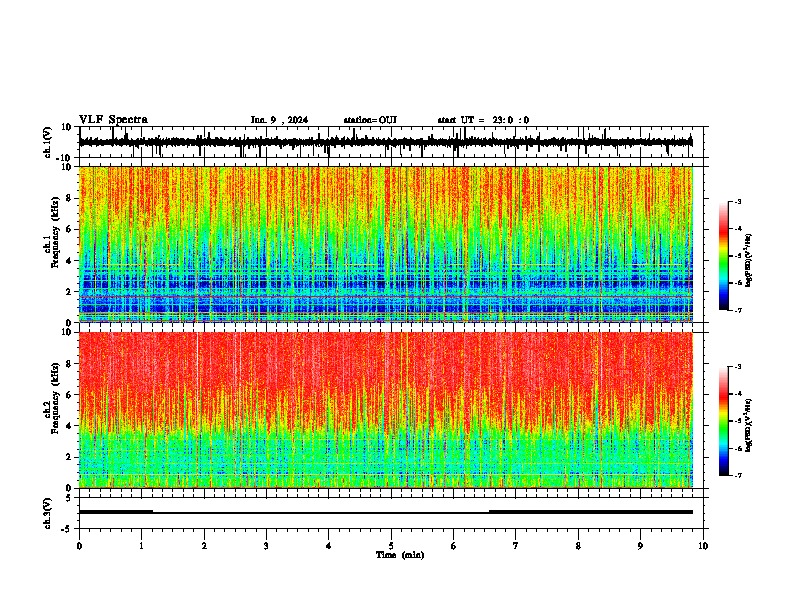Screen dimensions: 792x612
Task: Click time-axis tick label 5
Action: click(391, 546)
